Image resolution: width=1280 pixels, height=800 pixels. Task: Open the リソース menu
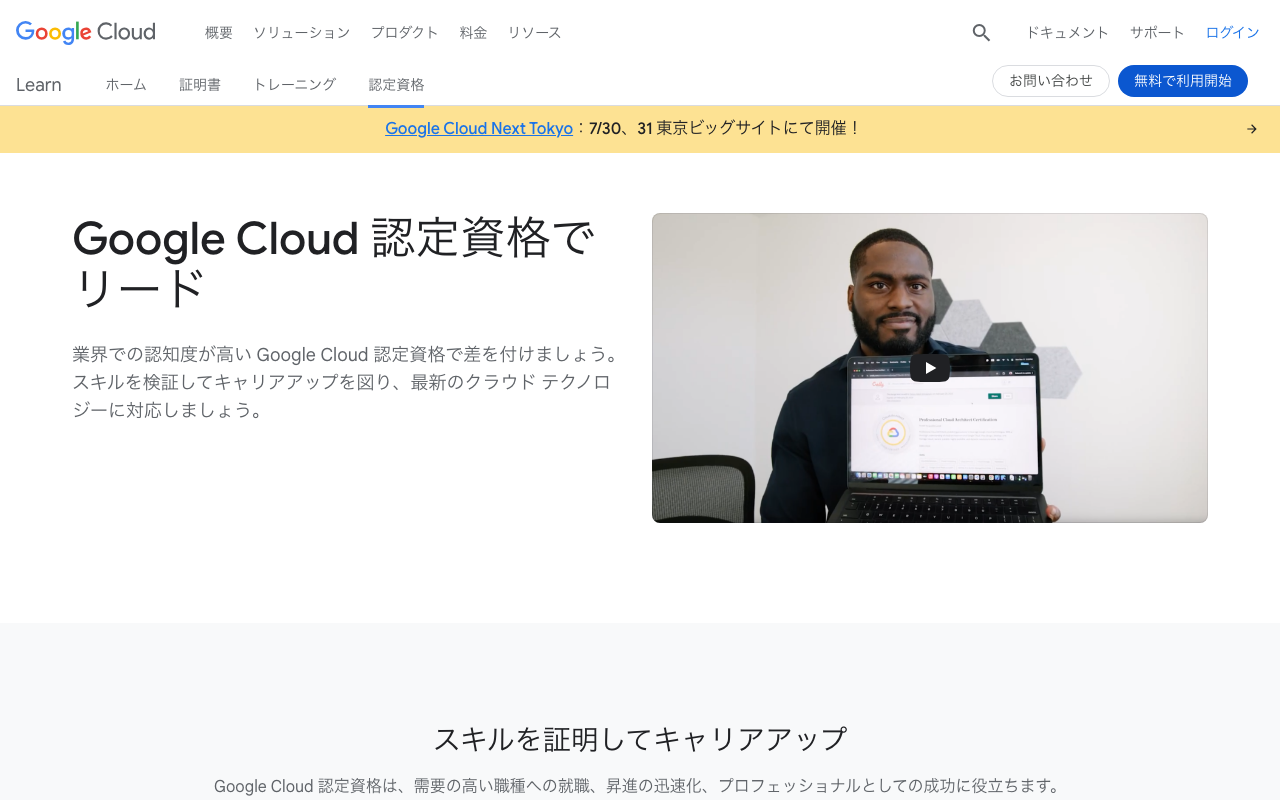(534, 32)
